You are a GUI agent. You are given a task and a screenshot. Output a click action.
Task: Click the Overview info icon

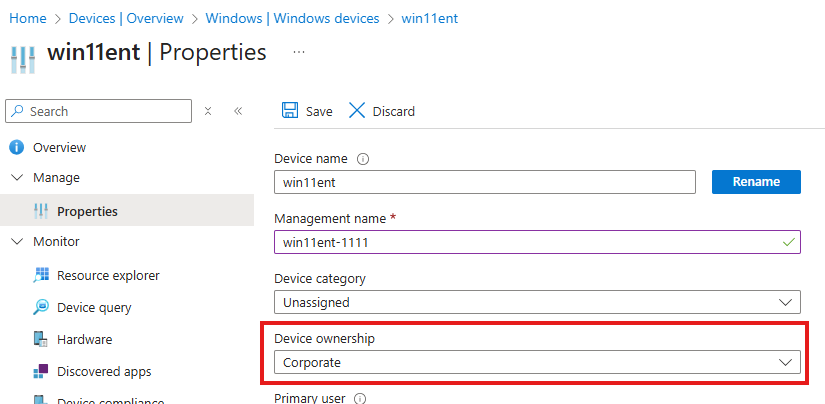coord(17,147)
